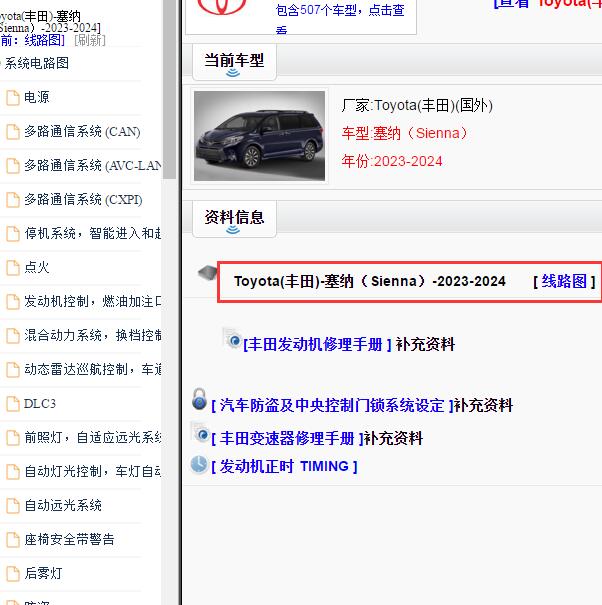Click the 刷新 refresh link
The height and width of the screenshot is (605, 602).
90,40
